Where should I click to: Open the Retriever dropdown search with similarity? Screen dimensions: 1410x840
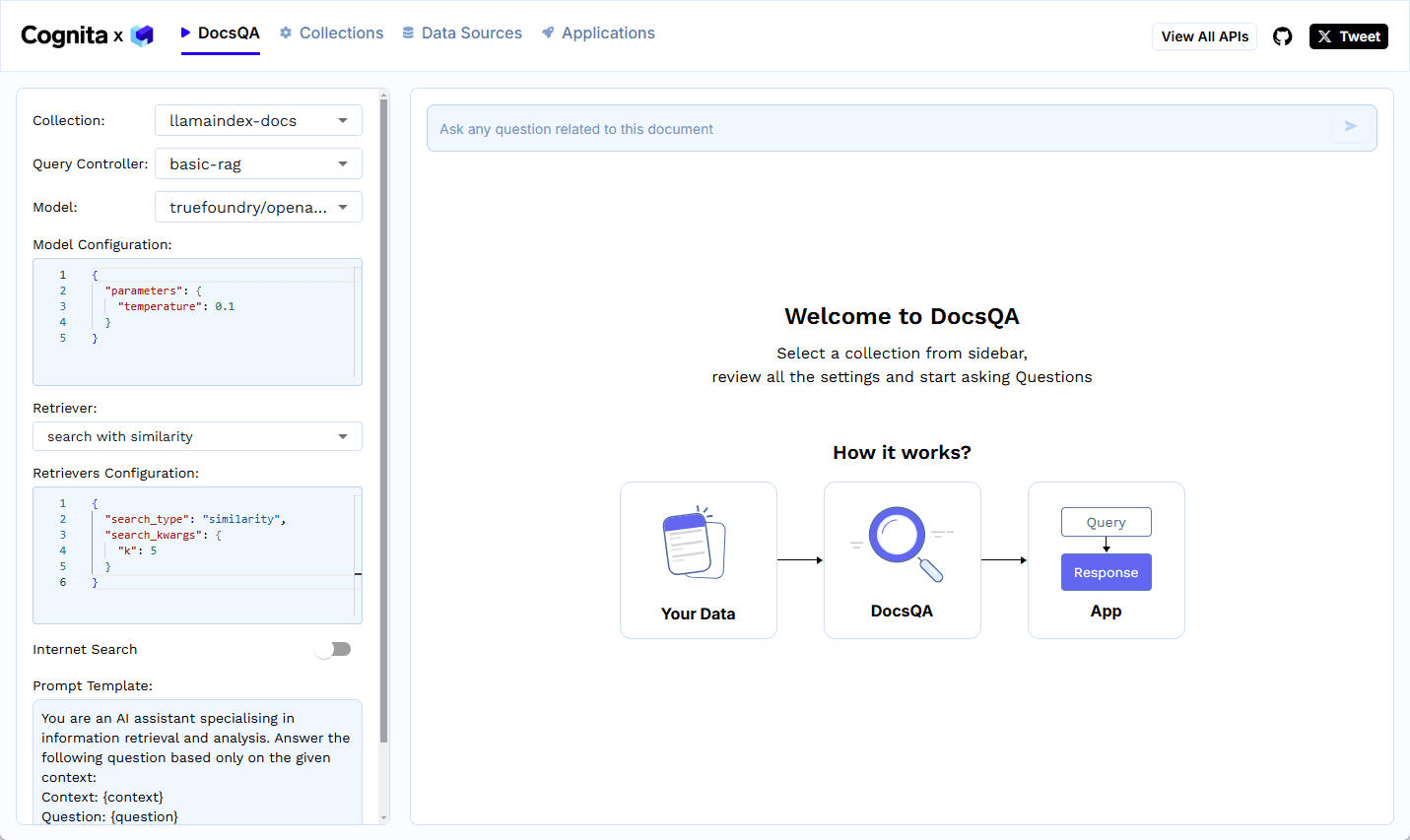tap(197, 436)
